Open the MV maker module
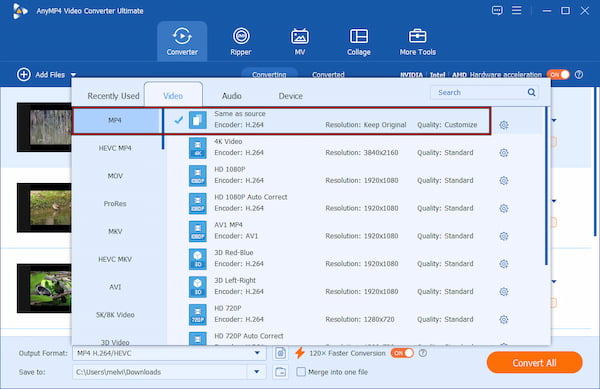 (x=300, y=41)
